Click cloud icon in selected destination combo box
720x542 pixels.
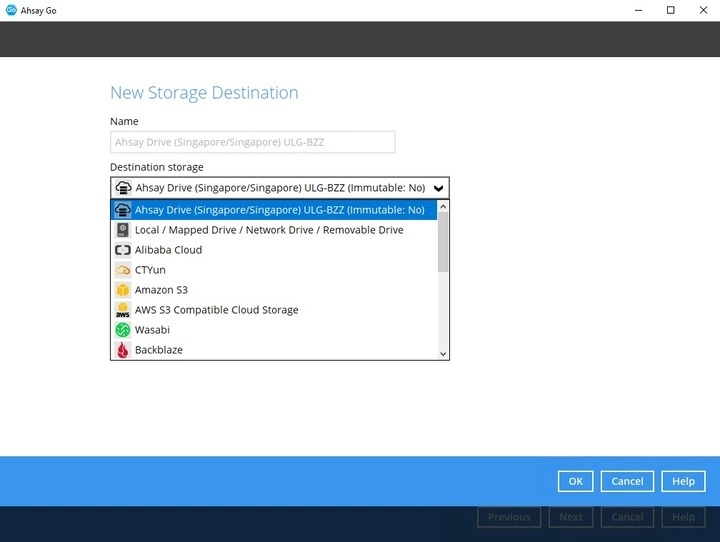point(123,188)
